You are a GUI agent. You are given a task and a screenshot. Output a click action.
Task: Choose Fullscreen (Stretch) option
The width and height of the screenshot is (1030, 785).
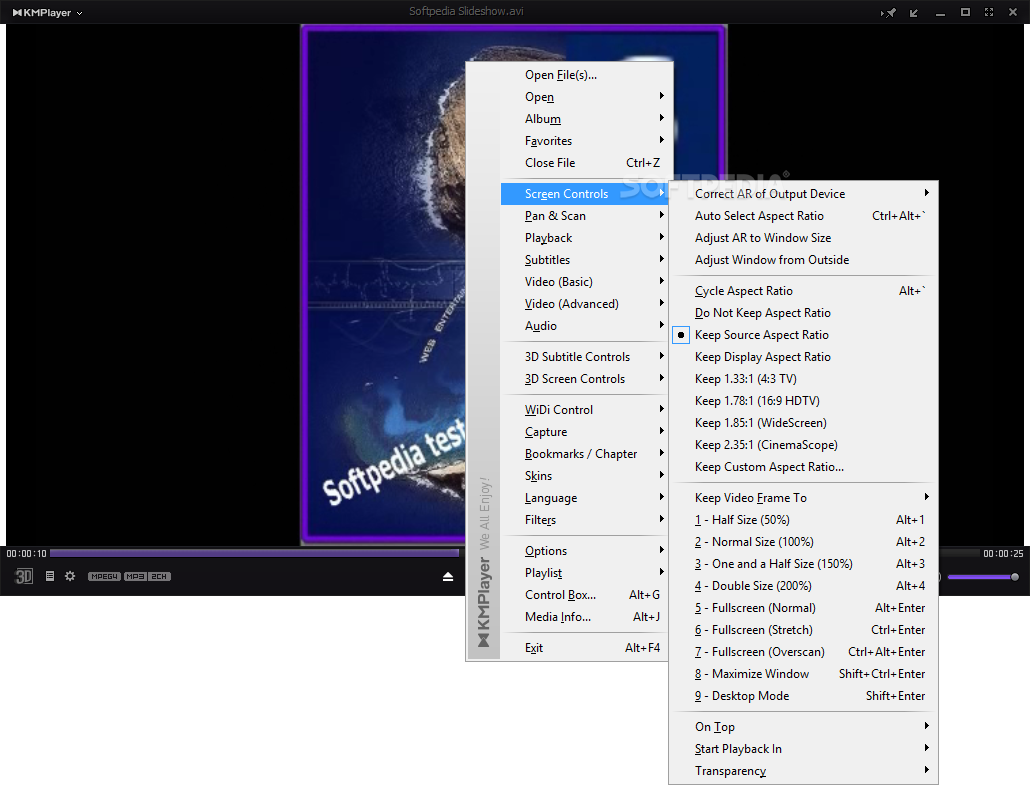803,630
